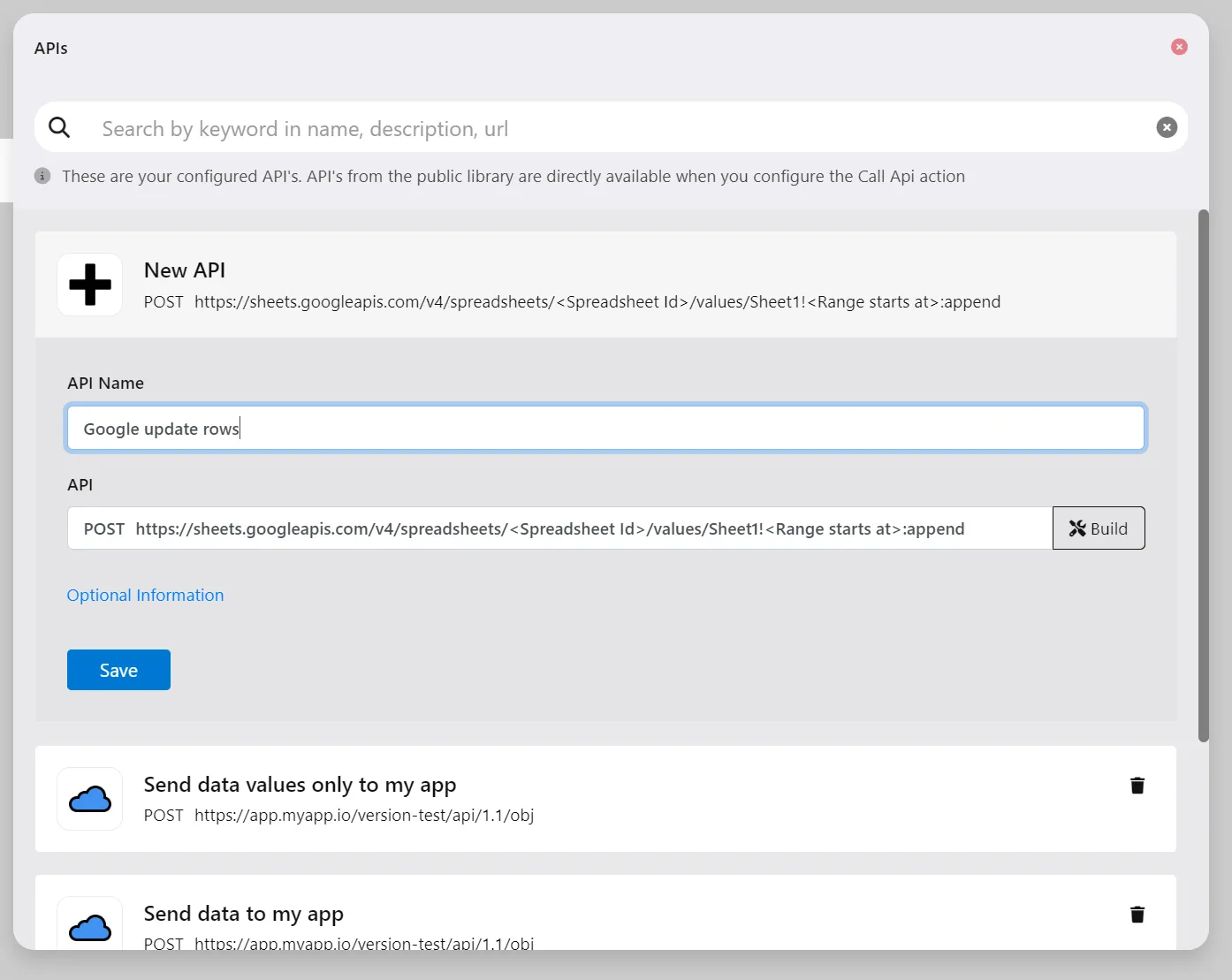The width and height of the screenshot is (1232, 980).
Task: Click the POST sheets URL under New API heading
Action: point(573,302)
